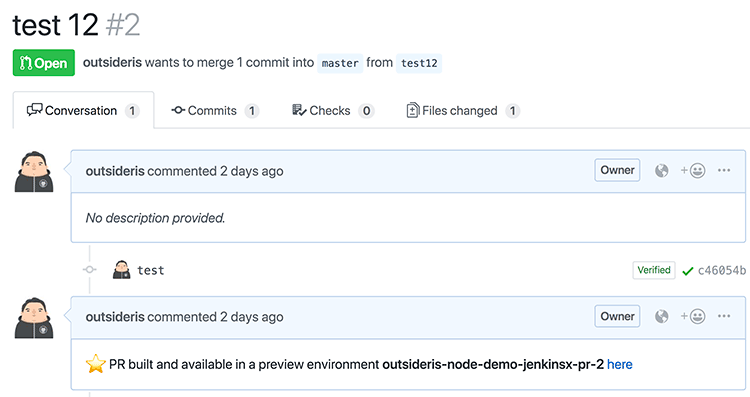Click globe icon on first comment
The width and height of the screenshot is (750, 397).
coord(662,171)
